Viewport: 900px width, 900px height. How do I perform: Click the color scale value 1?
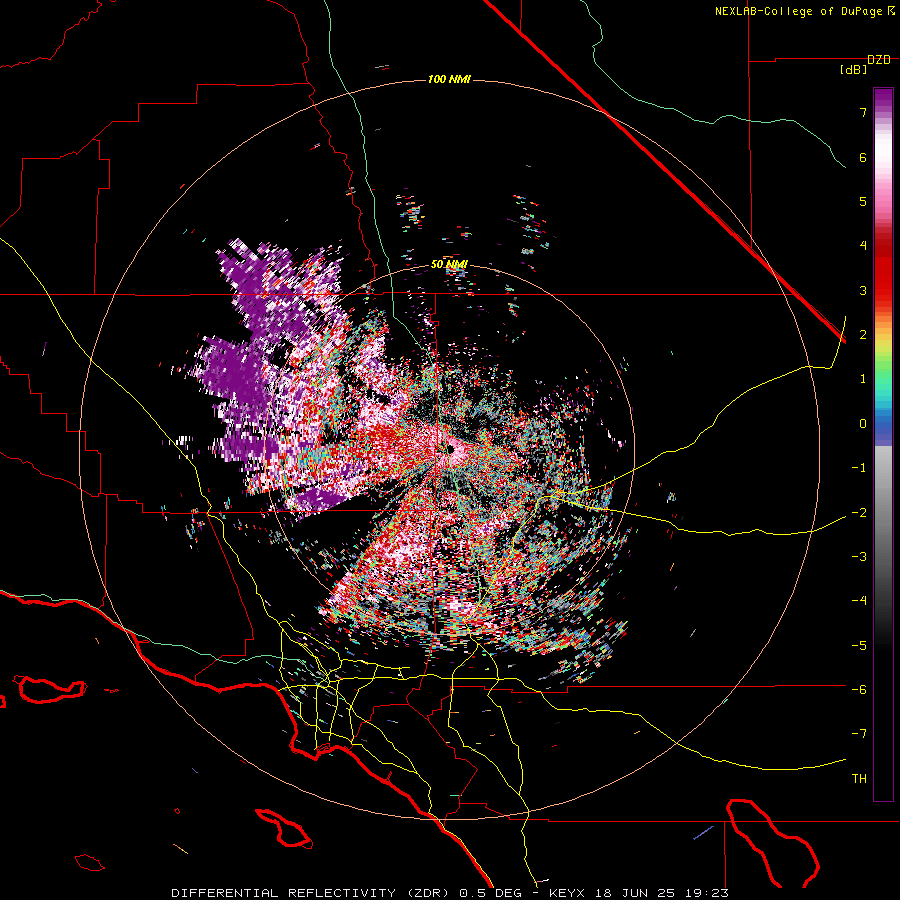click(863, 379)
